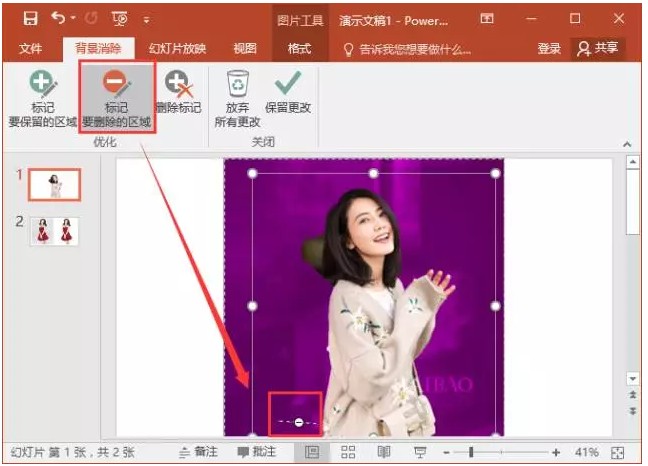
Task: Click the minus deletion mark on picture
Action: click(x=299, y=422)
